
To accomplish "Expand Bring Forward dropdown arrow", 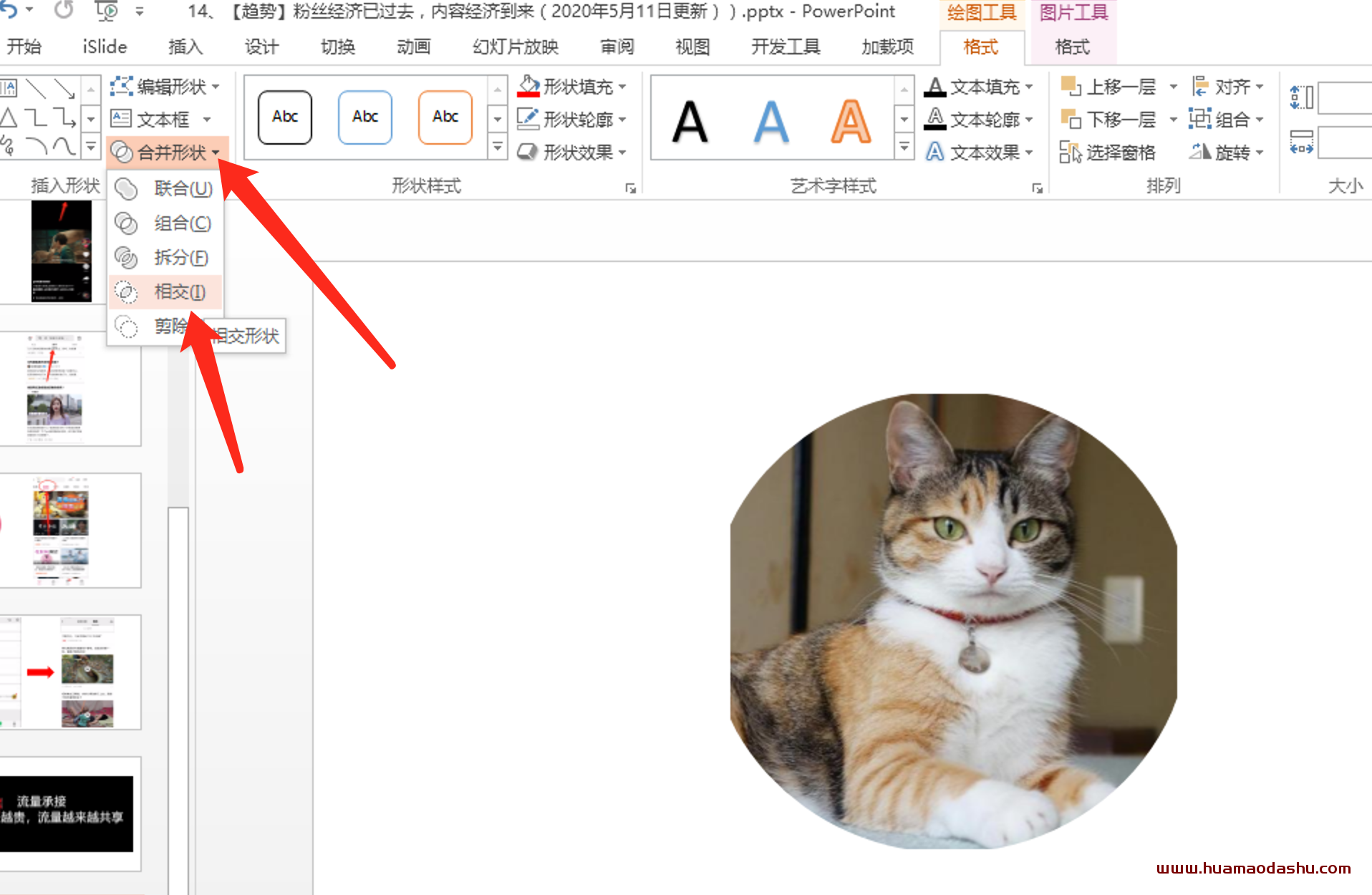I will [x=1173, y=87].
